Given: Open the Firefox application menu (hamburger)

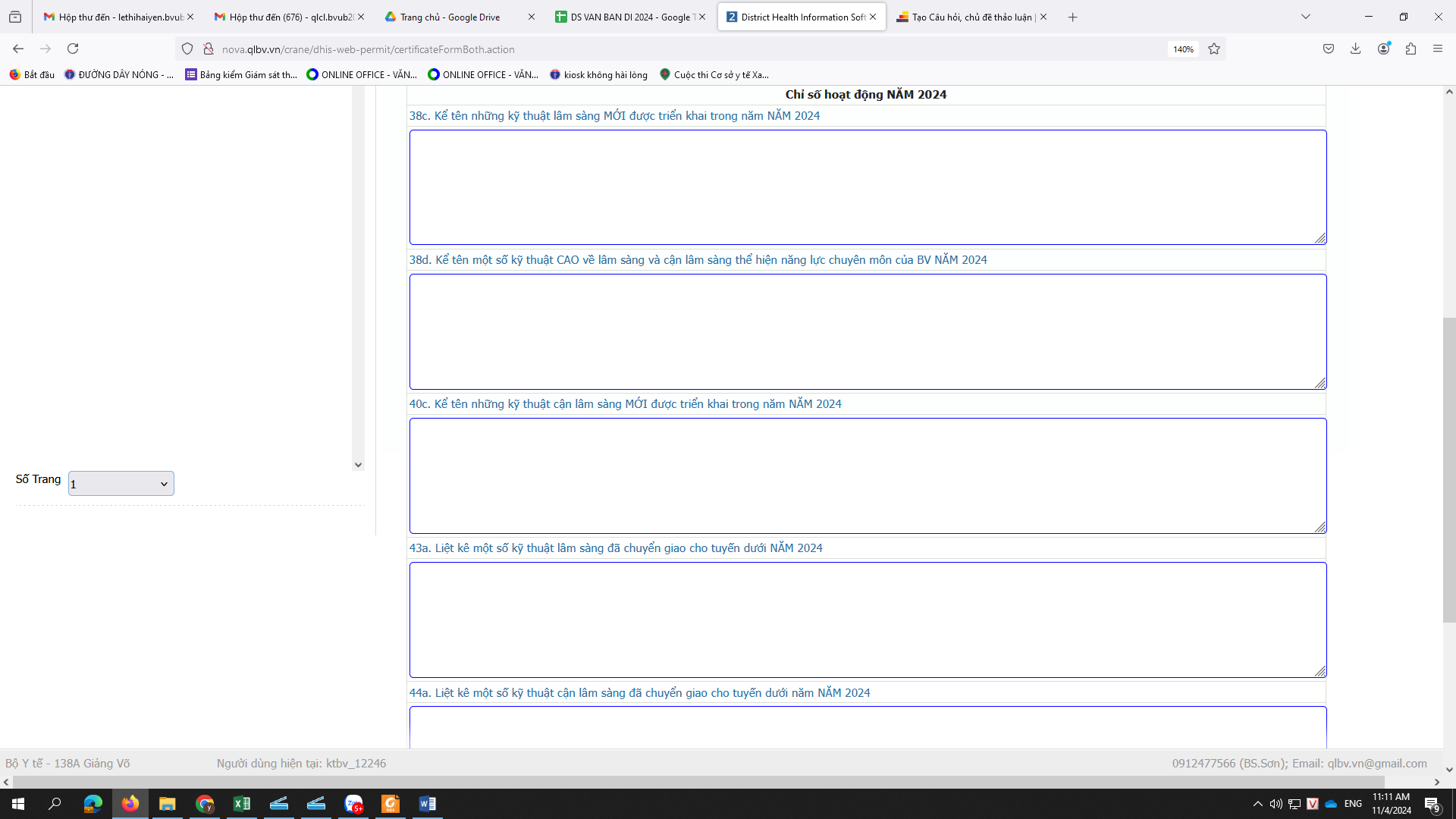Looking at the screenshot, I should point(1438,49).
